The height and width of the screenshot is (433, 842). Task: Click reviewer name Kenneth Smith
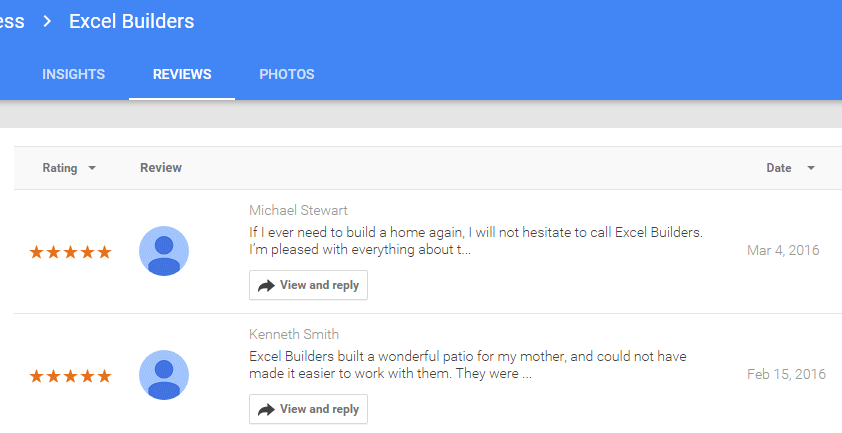[x=294, y=334]
